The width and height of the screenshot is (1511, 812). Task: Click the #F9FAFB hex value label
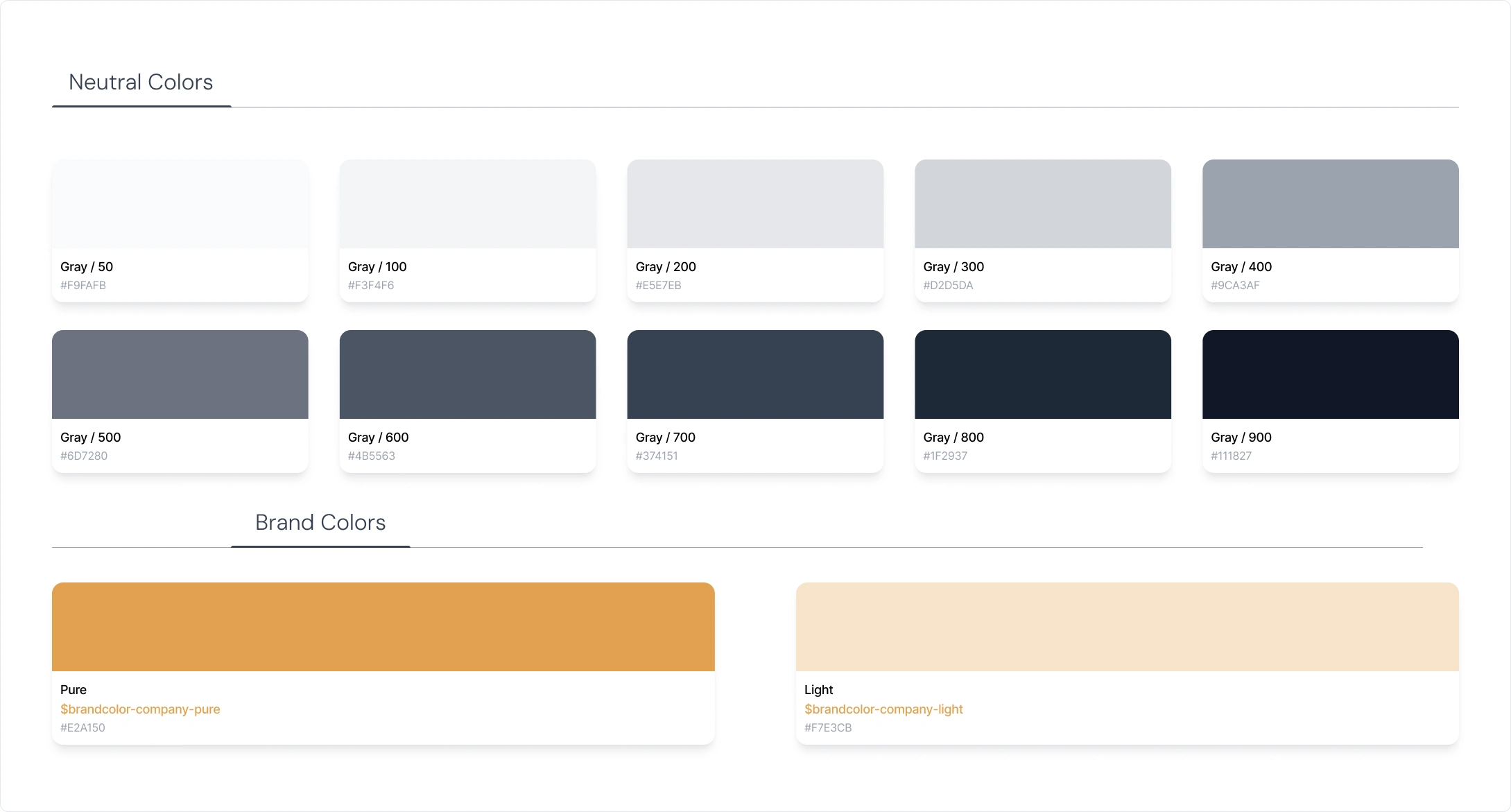(83, 286)
